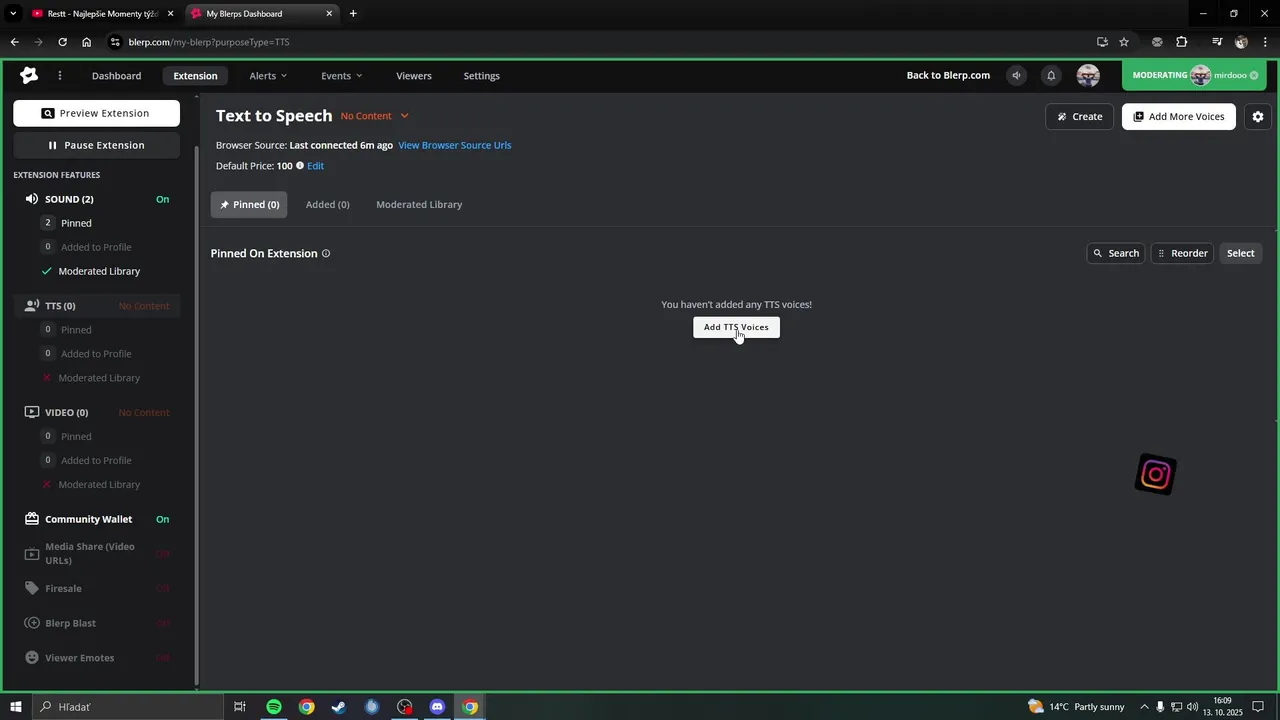Open Discord from the taskbar
The image size is (1280, 720).
(437, 707)
